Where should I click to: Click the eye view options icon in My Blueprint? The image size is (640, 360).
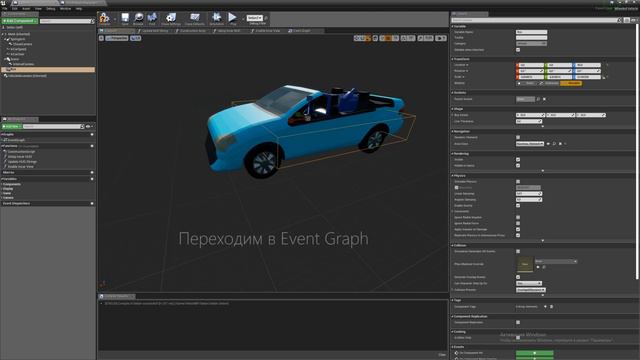pyautogui.click(x=89, y=127)
